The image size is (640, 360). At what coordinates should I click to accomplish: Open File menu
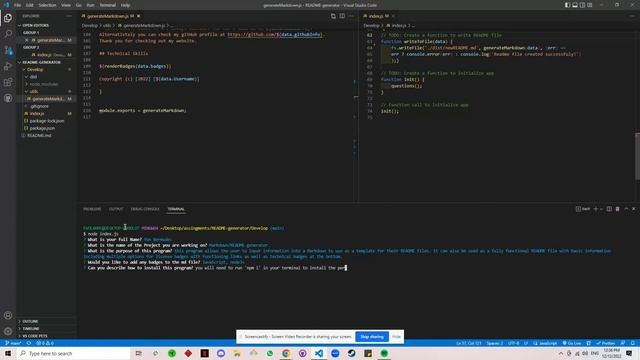point(17,5)
